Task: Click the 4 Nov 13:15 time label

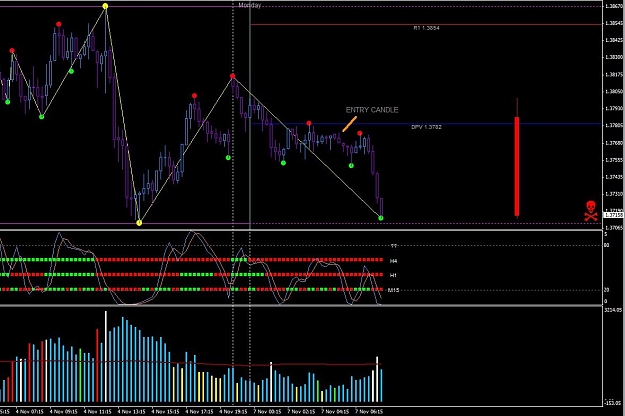Action: click(x=132, y=411)
